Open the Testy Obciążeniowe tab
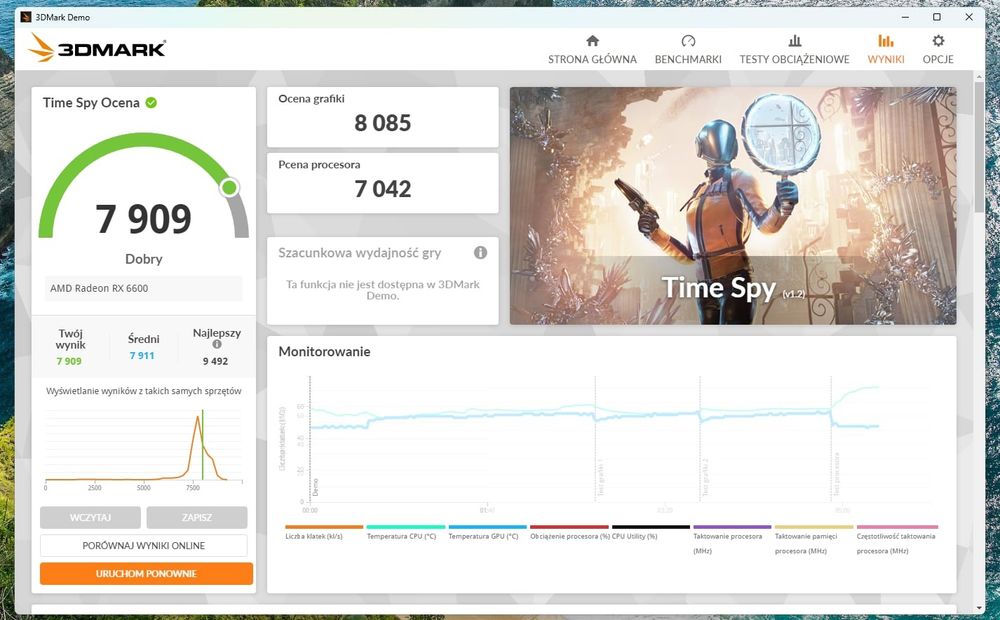The height and width of the screenshot is (620, 1000). pos(794,50)
